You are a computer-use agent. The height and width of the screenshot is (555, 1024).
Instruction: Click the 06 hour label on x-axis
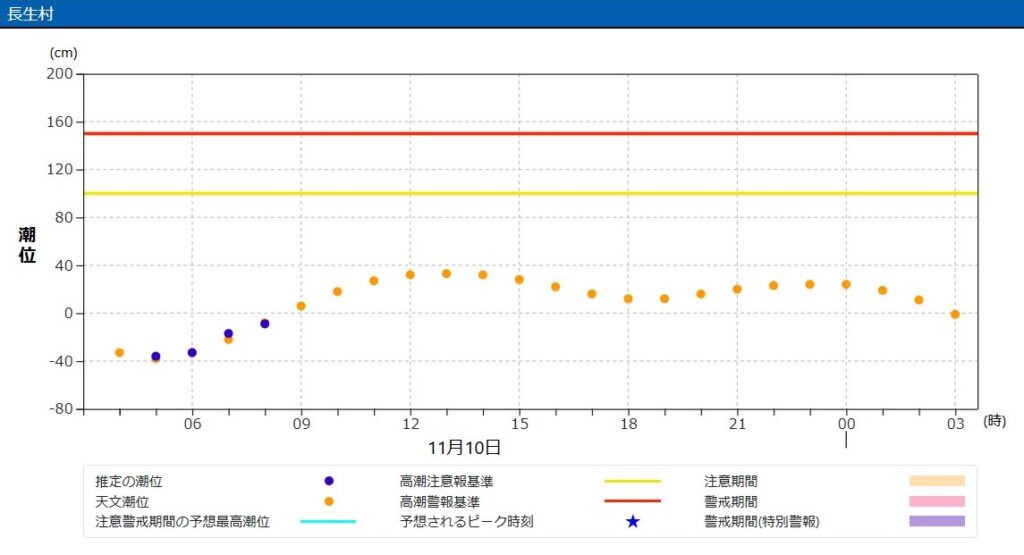(192, 424)
